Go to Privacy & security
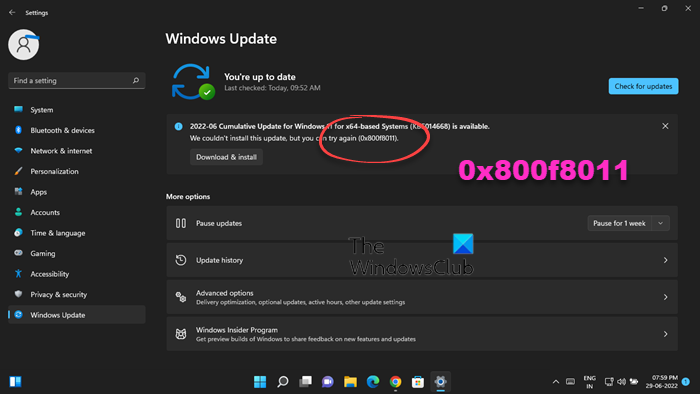This screenshot has width=700, height=394. (x=77, y=294)
